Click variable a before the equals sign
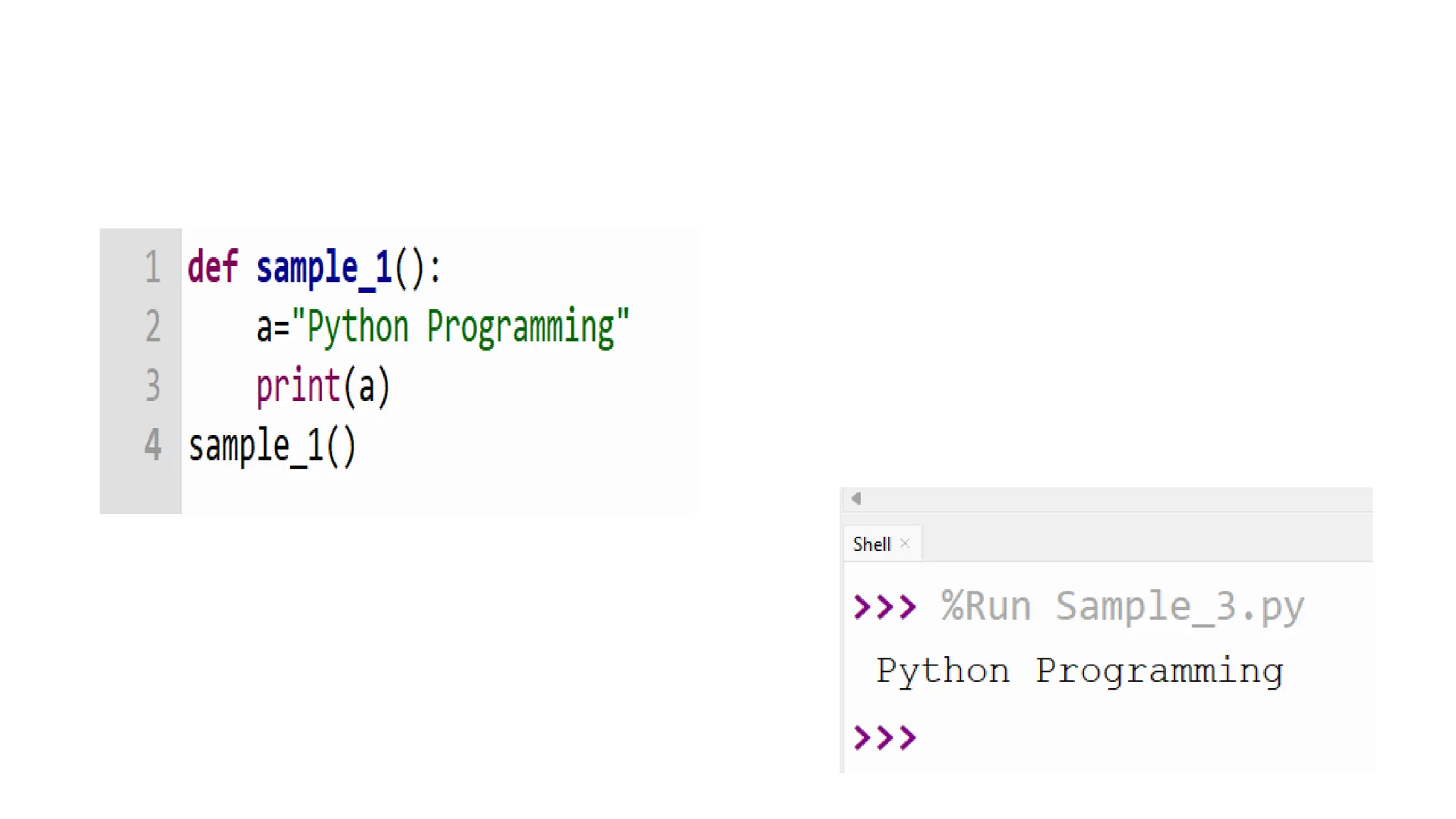 pos(264,328)
